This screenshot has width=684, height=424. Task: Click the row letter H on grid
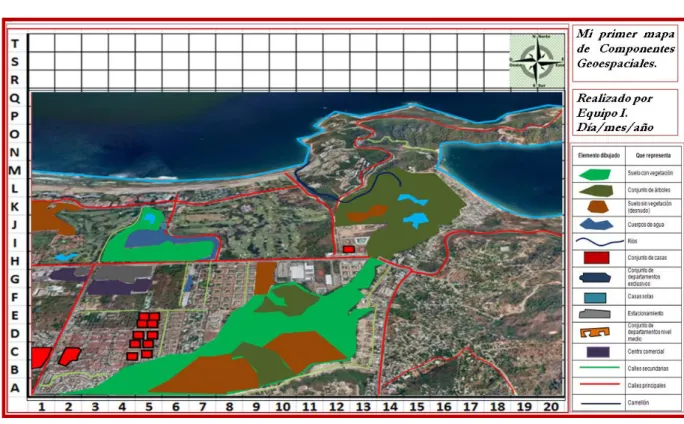pos(15,261)
